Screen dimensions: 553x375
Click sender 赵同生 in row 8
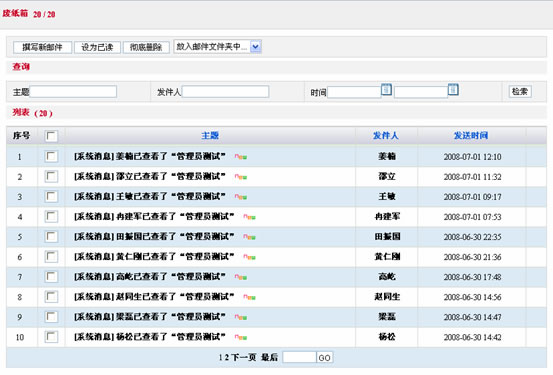[387, 297]
